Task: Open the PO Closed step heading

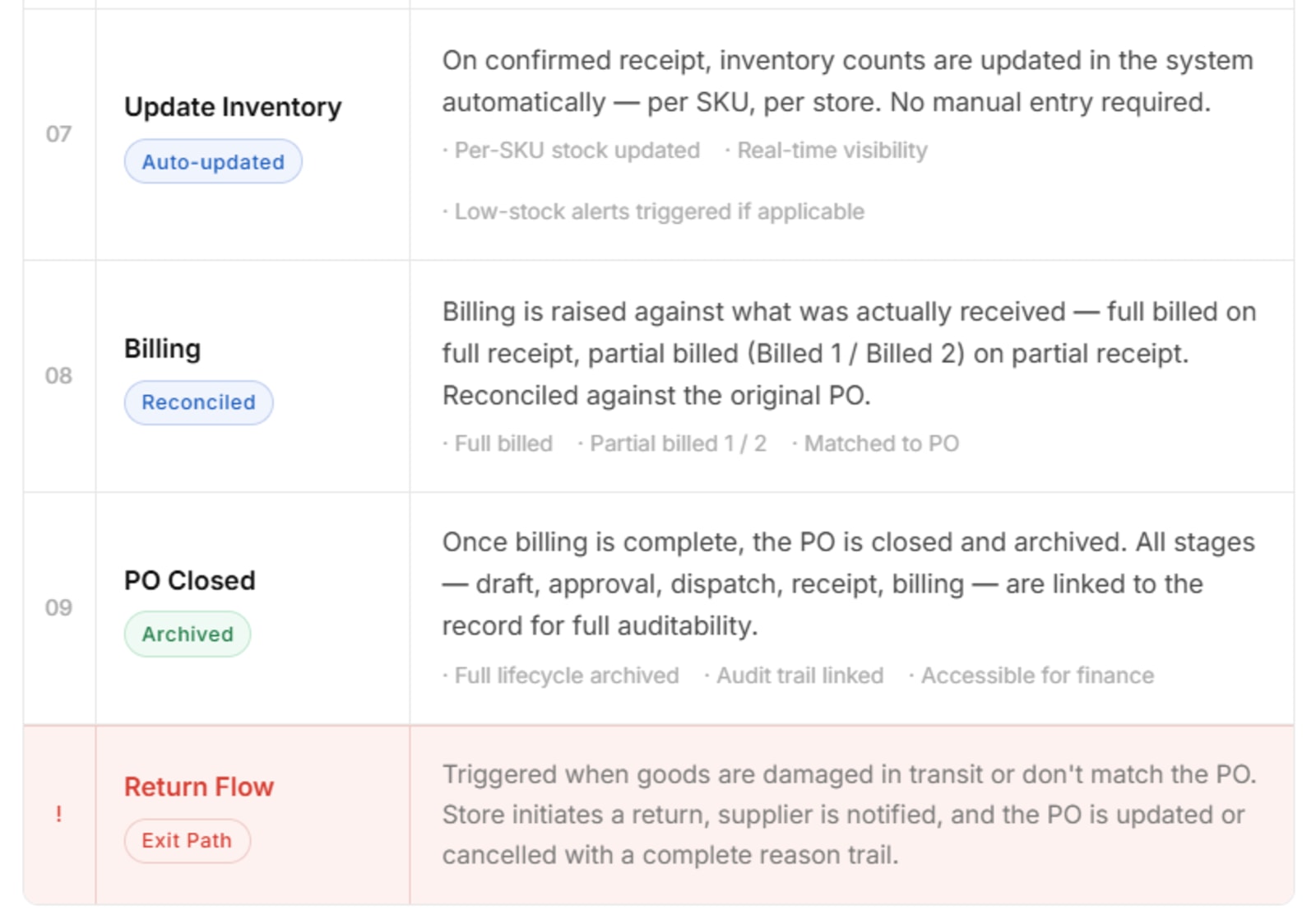Action: (190, 581)
